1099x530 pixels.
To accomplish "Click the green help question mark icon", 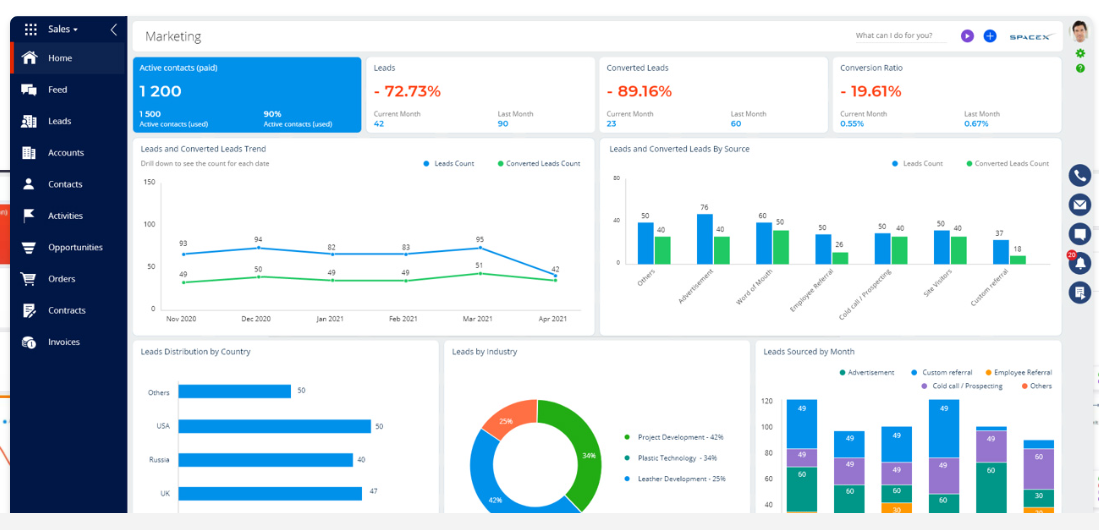I will tap(1080, 68).
